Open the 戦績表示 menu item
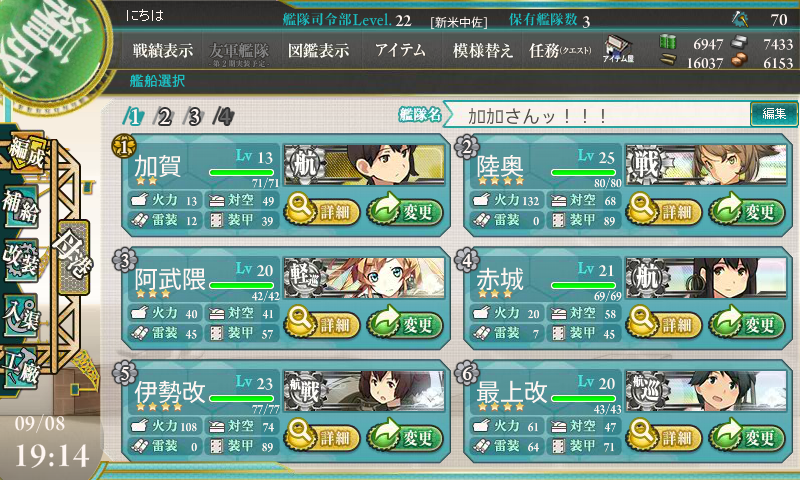This screenshot has width=800, height=480. tap(163, 50)
